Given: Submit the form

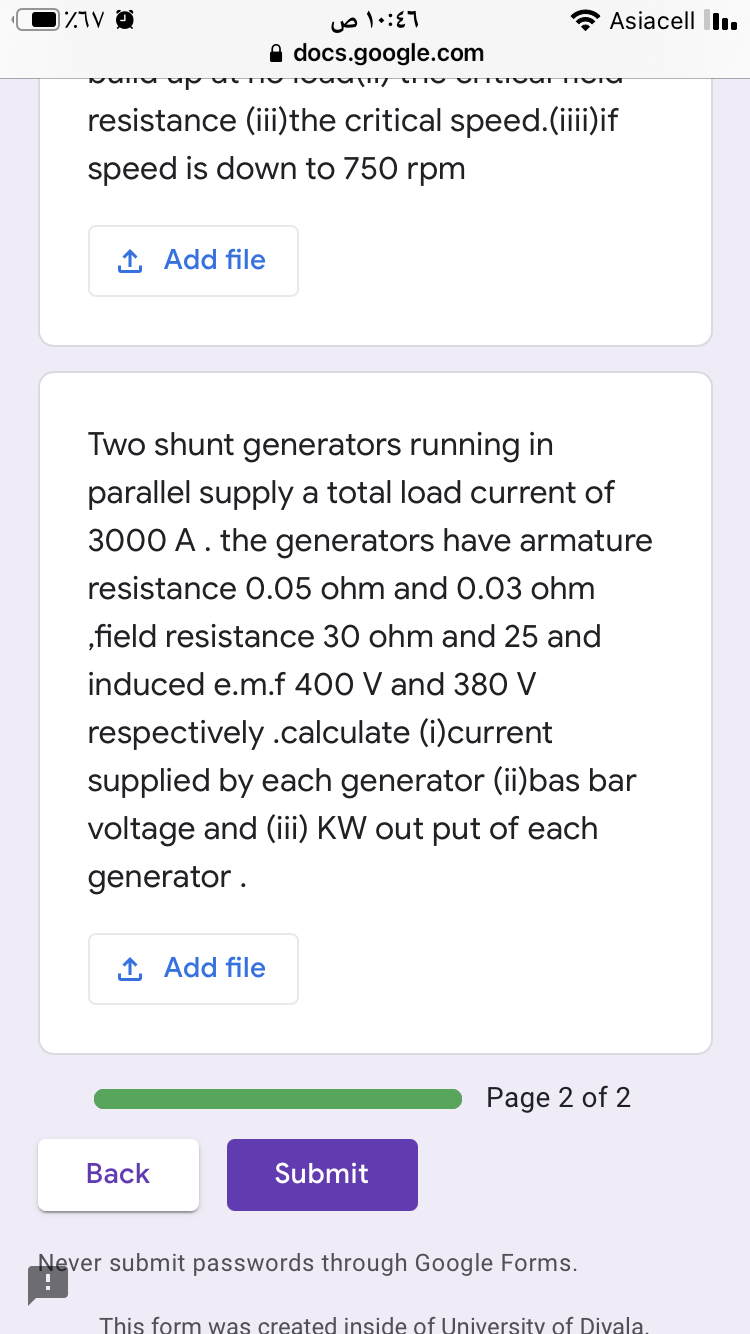Looking at the screenshot, I should pyautogui.click(x=322, y=1174).
